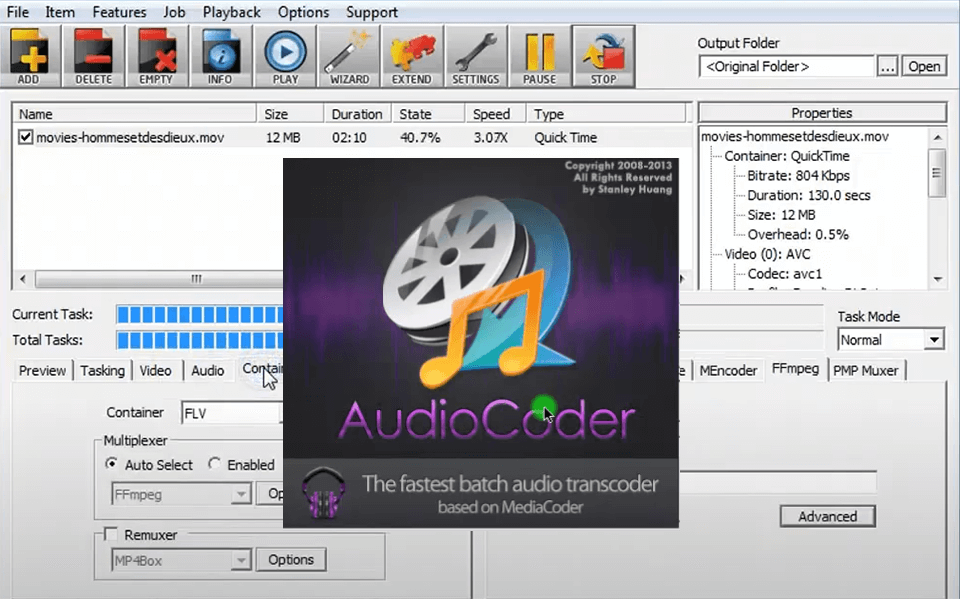Sort by the Type column header
This screenshot has width=960, height=599.
tap(606, 114)
